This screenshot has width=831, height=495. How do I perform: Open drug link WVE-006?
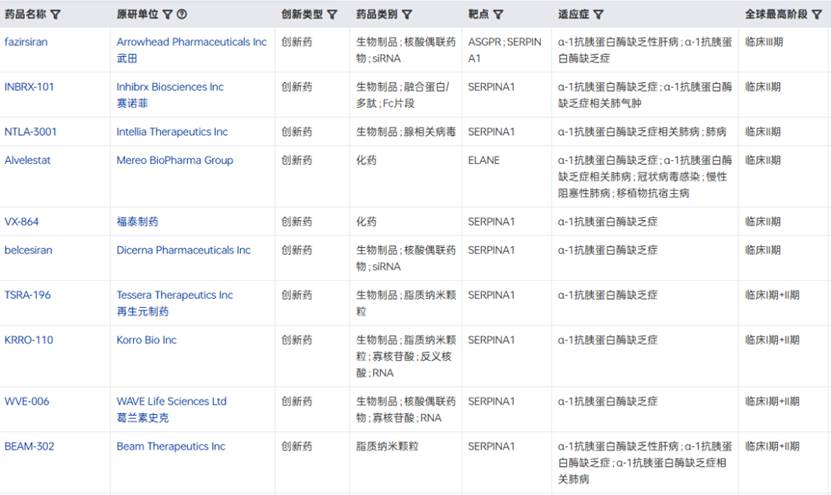click(26, 402)
